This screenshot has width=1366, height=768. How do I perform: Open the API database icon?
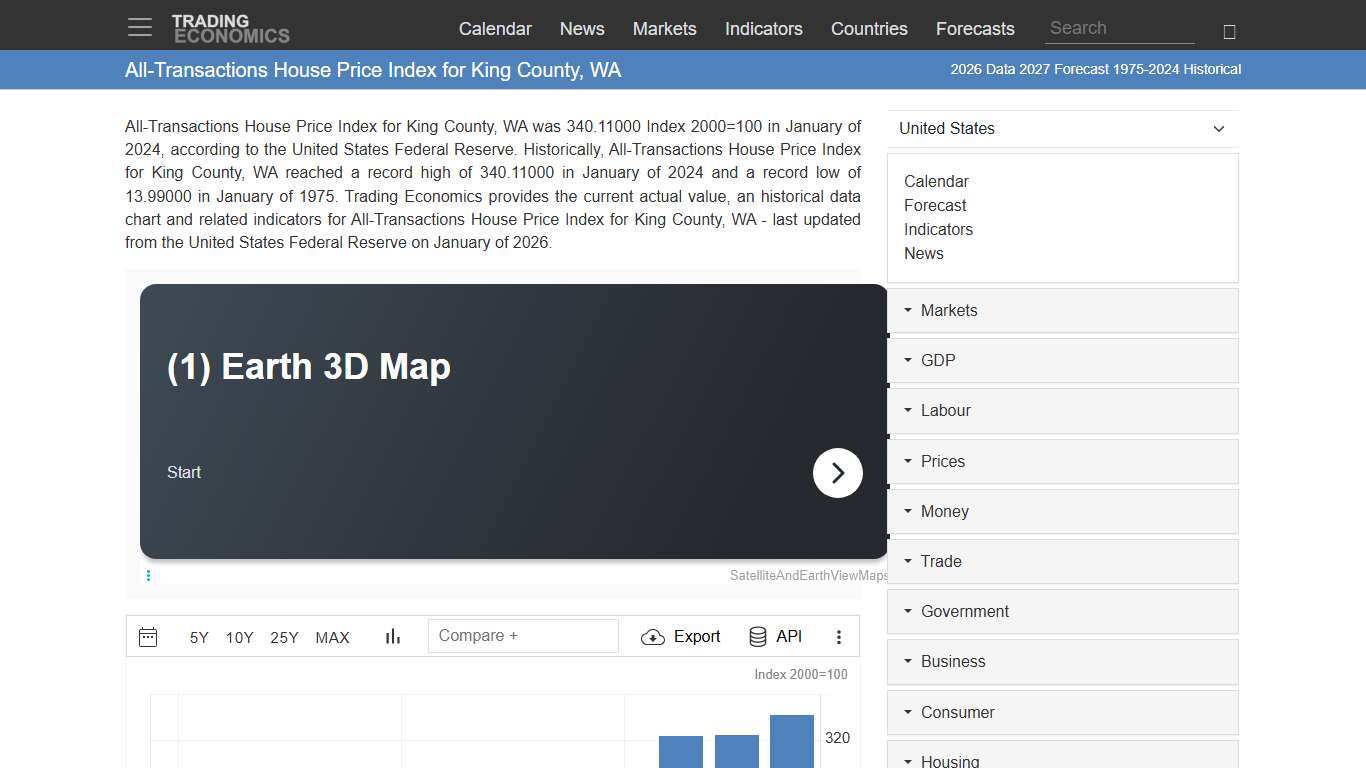758,637
